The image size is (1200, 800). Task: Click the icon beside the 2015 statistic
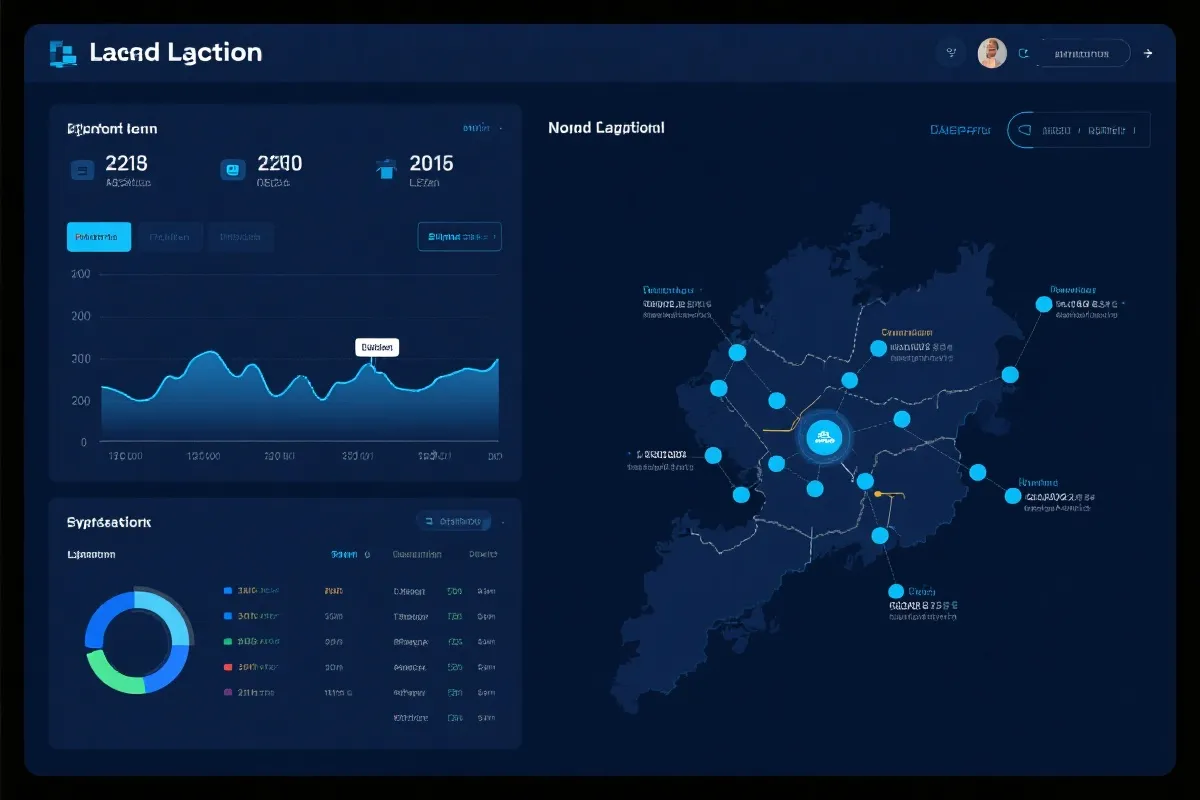coord(385,170)
